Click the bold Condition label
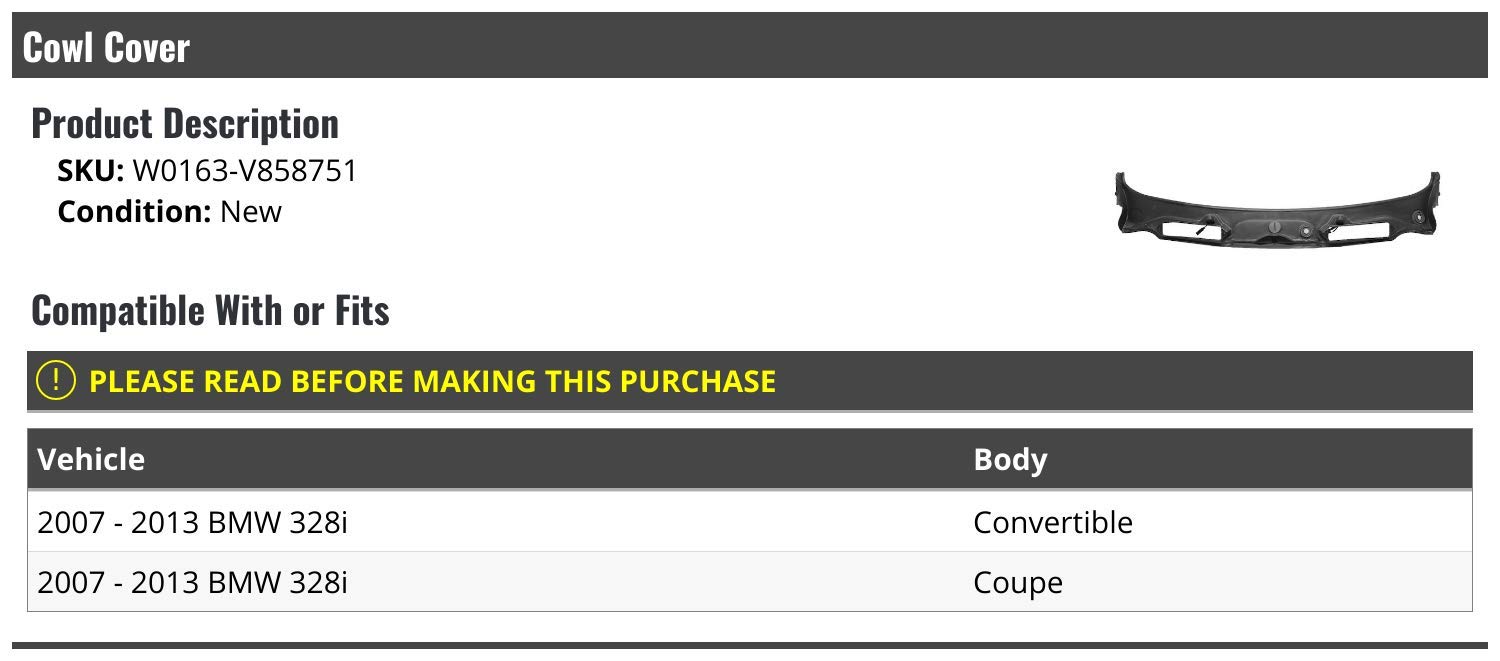 (x=135, y=211)
